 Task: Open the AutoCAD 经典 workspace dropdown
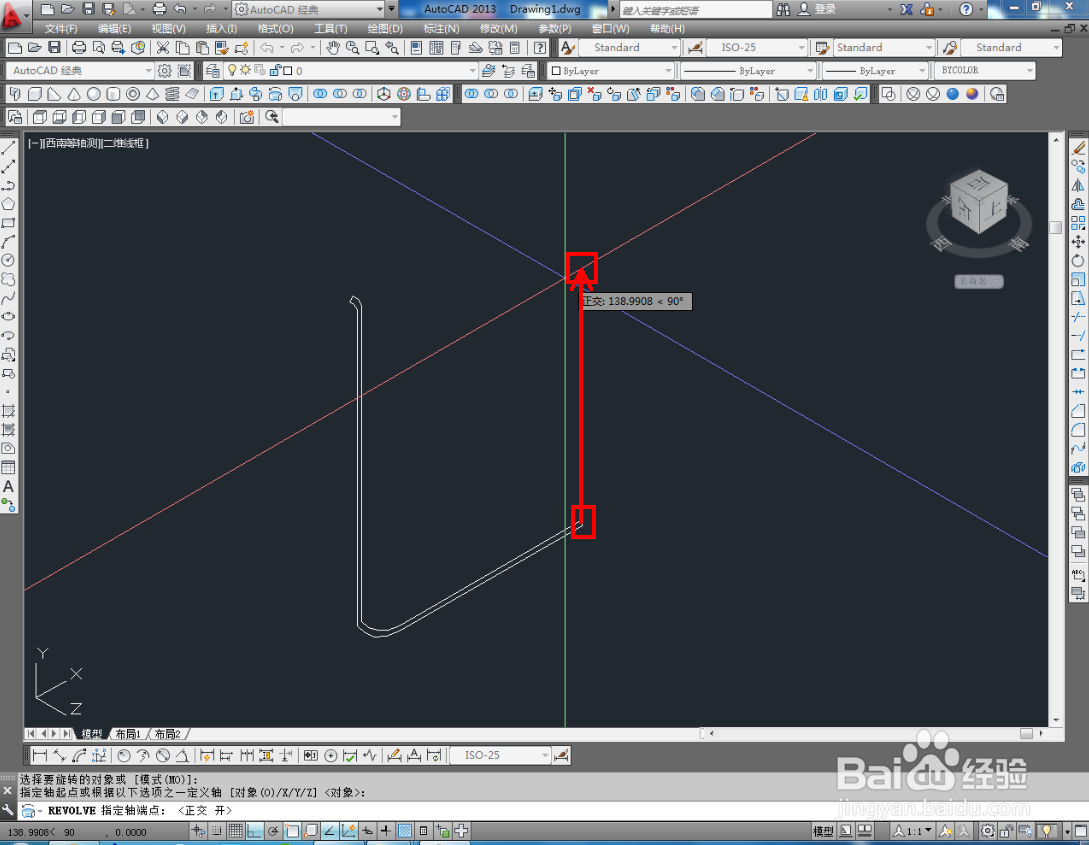pyautogui.click(x=80, y=71)
